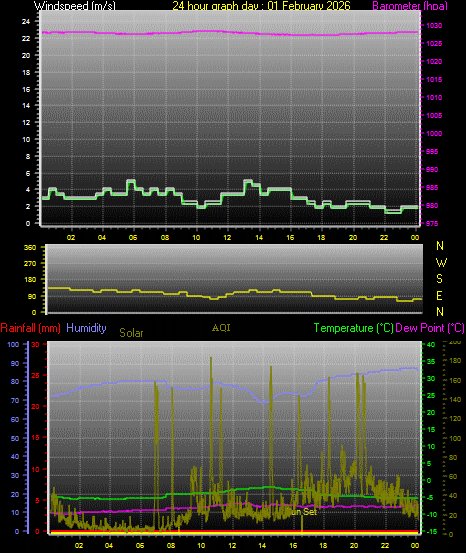Screen dimensions: 466x553
Task: Click the "1025" barometer scale value
Action: click(434, 44)
